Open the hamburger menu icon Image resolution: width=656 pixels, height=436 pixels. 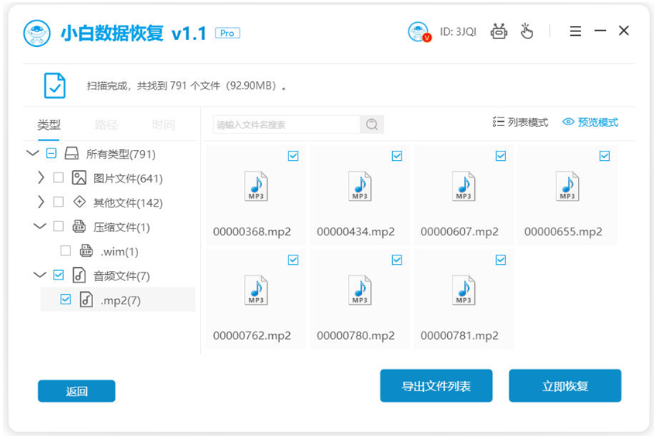pos(575,32)
